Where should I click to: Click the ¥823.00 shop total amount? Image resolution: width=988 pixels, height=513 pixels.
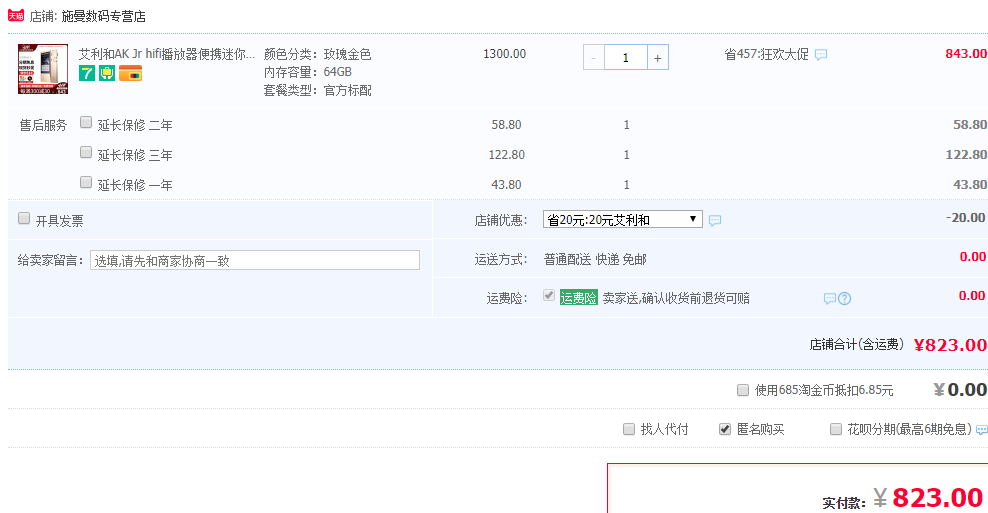950,345
